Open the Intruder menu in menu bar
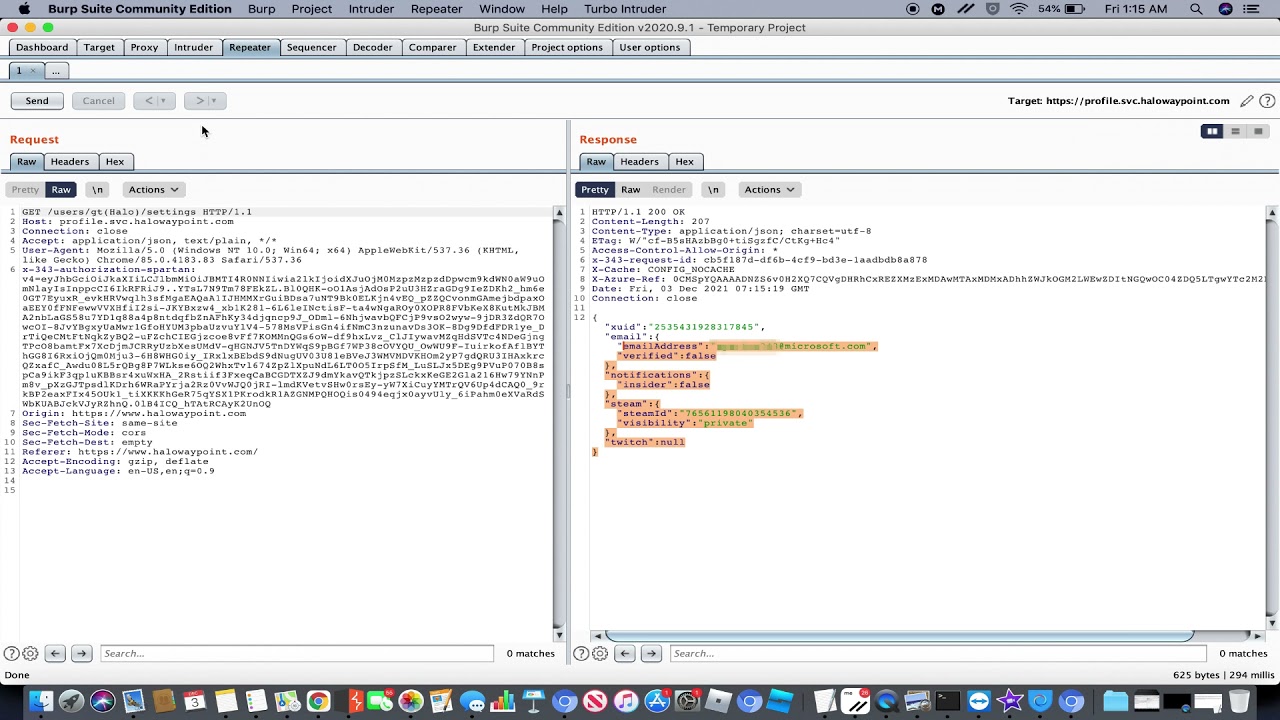The height and width of the screenshot is (720, 1280). pyautogui.click(x=371, y=9)
